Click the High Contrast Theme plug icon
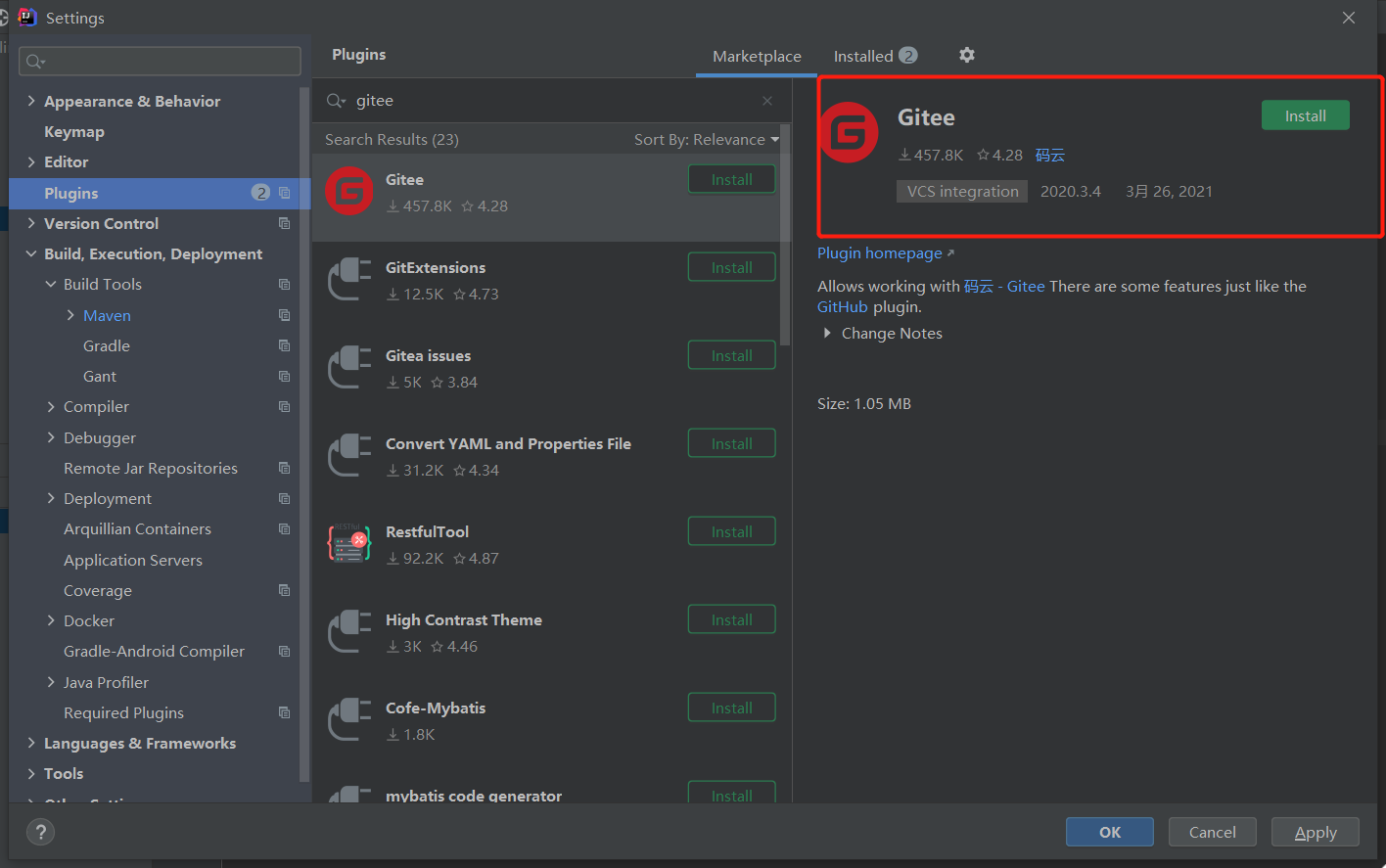Screen dimensions: 1386x868 (349, 631)
